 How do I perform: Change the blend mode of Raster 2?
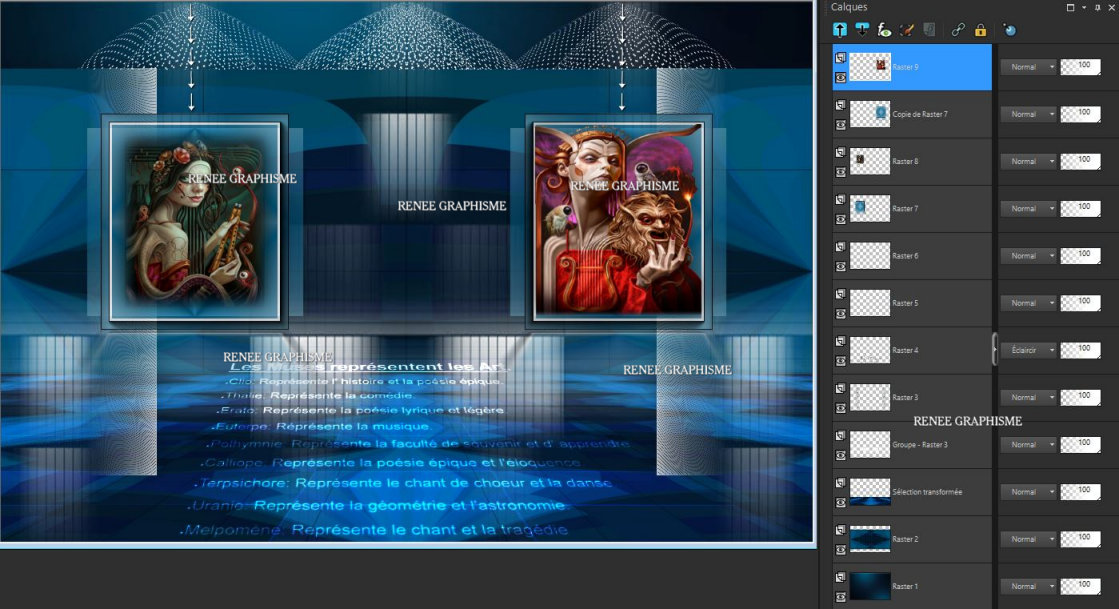(x=1028, y=539)
